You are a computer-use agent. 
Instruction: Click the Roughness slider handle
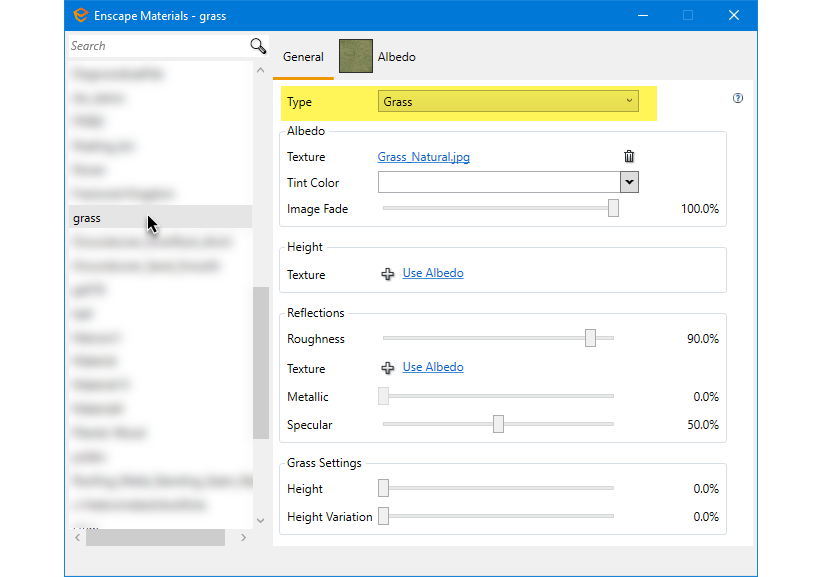590,339
